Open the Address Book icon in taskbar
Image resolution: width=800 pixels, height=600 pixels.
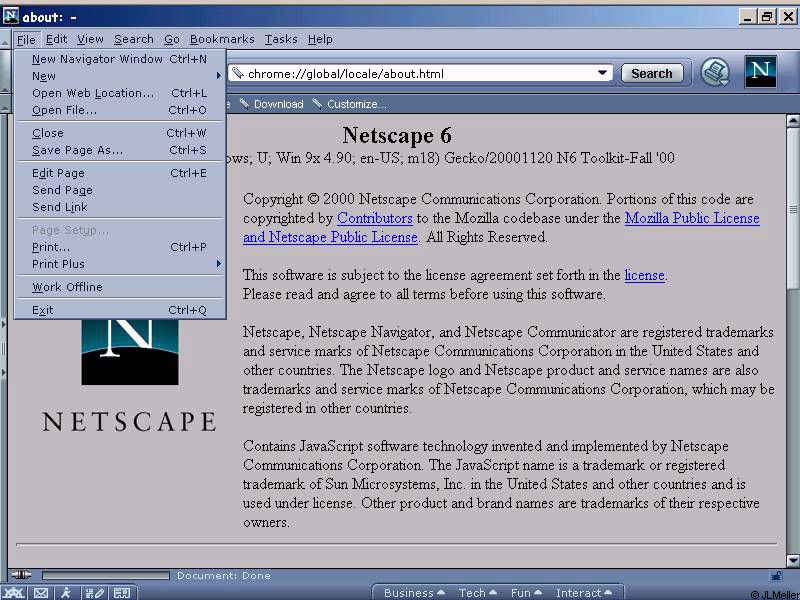pyautogui.click(x=121, y=593)
